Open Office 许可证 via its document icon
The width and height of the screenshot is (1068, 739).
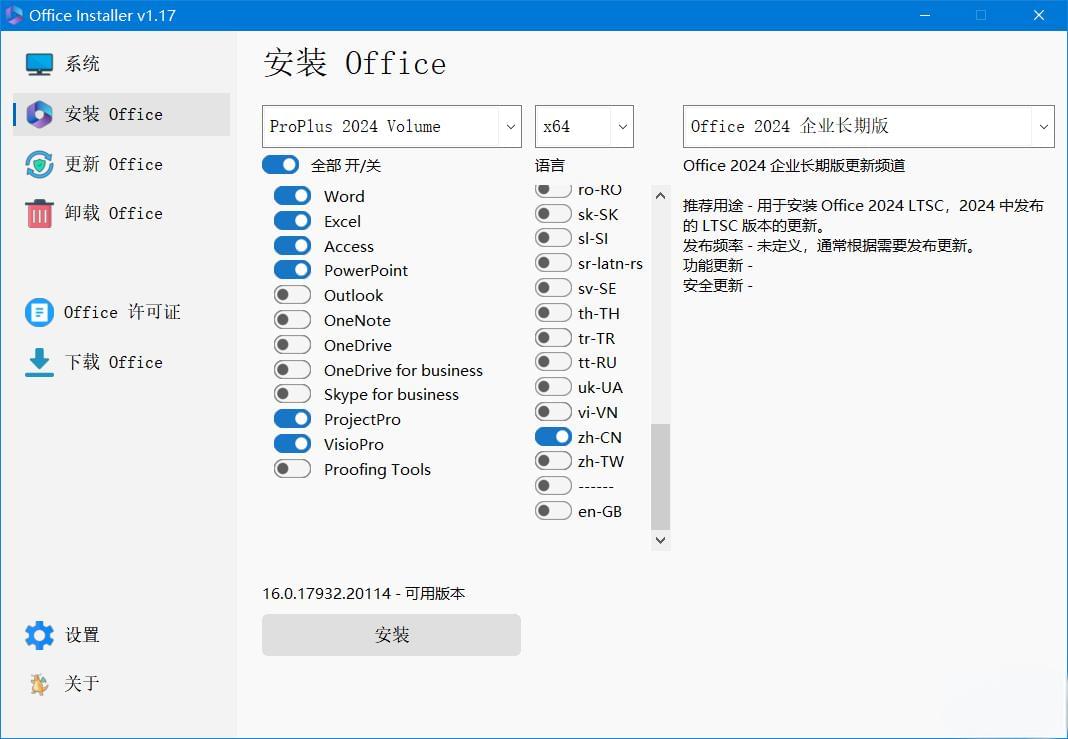pyautogui.click(x=38, y=312)
